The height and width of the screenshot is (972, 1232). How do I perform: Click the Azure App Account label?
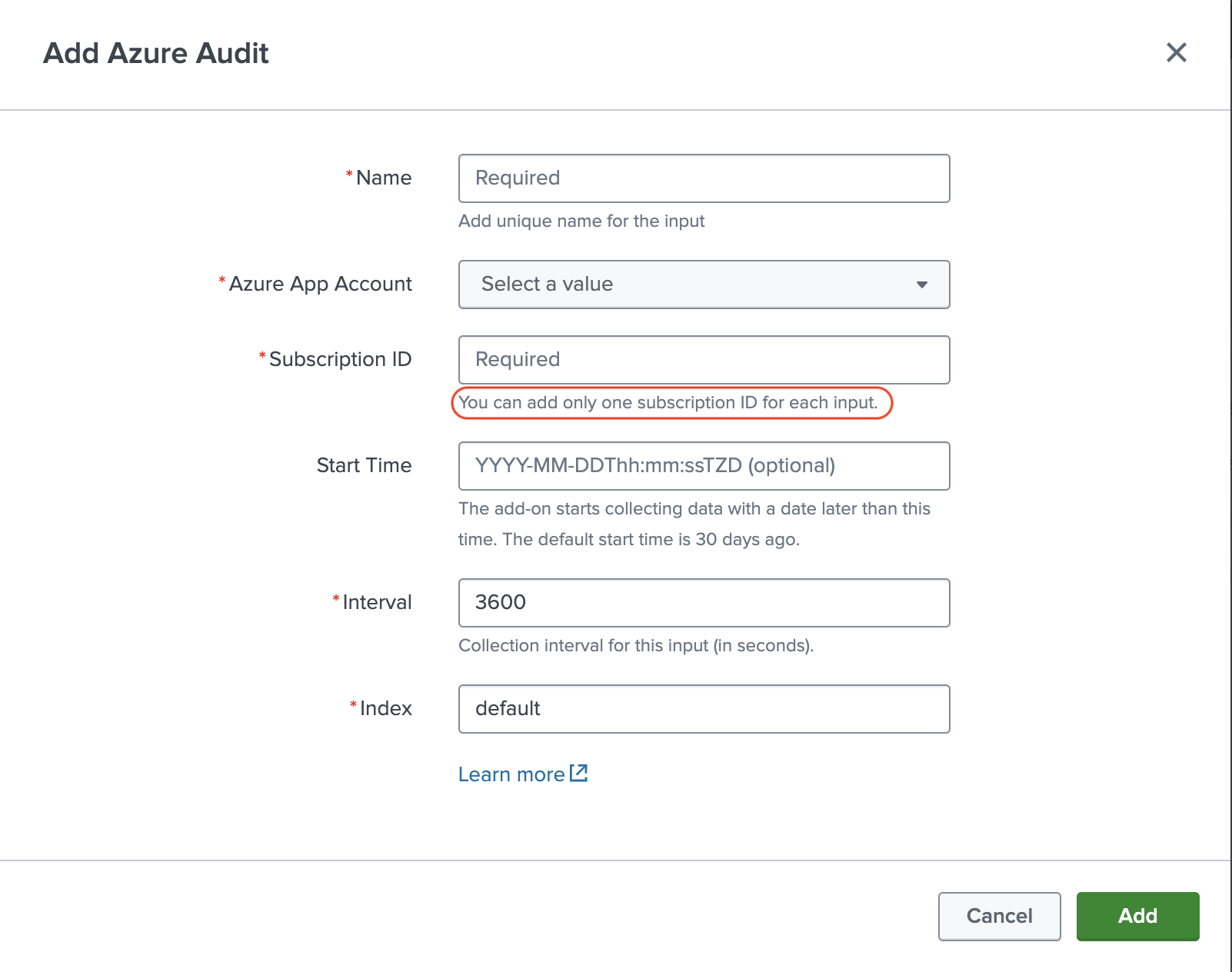(x=320, y=285)
